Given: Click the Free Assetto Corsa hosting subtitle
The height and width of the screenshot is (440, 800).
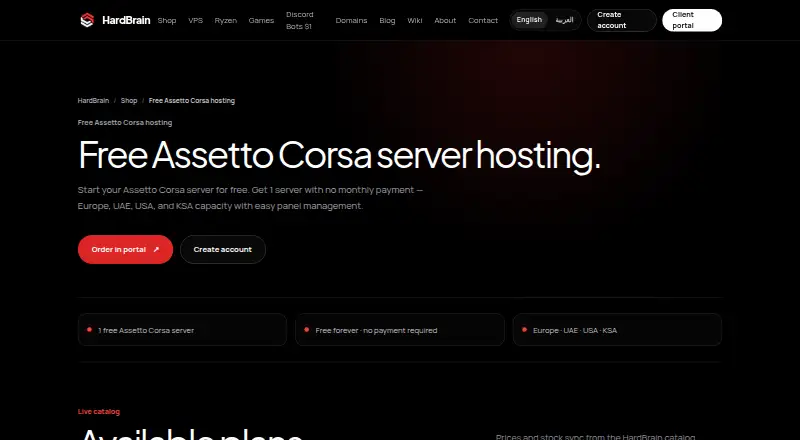Looking at the screenshot, I should point(125,123).
